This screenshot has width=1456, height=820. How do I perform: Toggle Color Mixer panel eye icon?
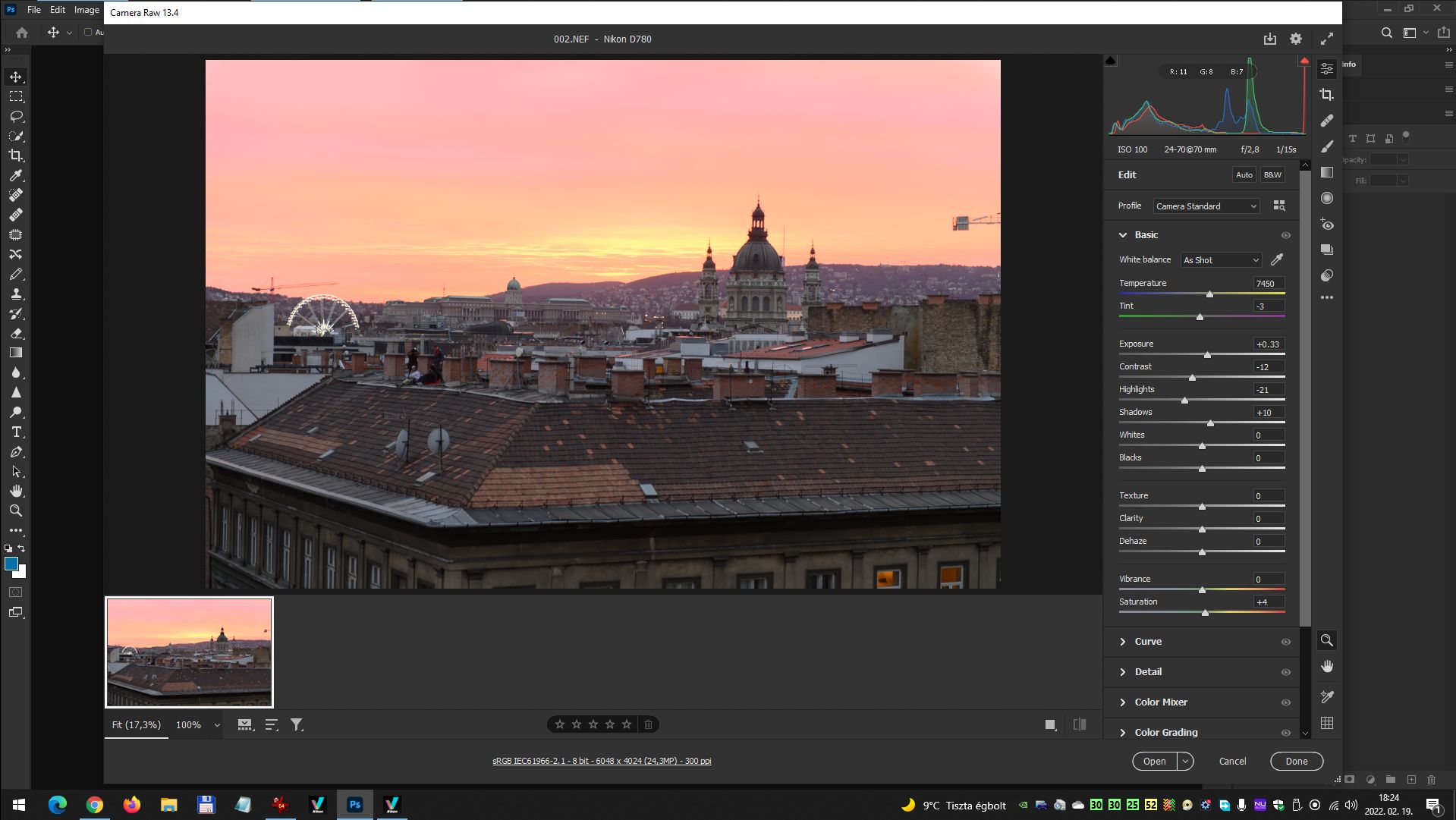[1285, 702]
